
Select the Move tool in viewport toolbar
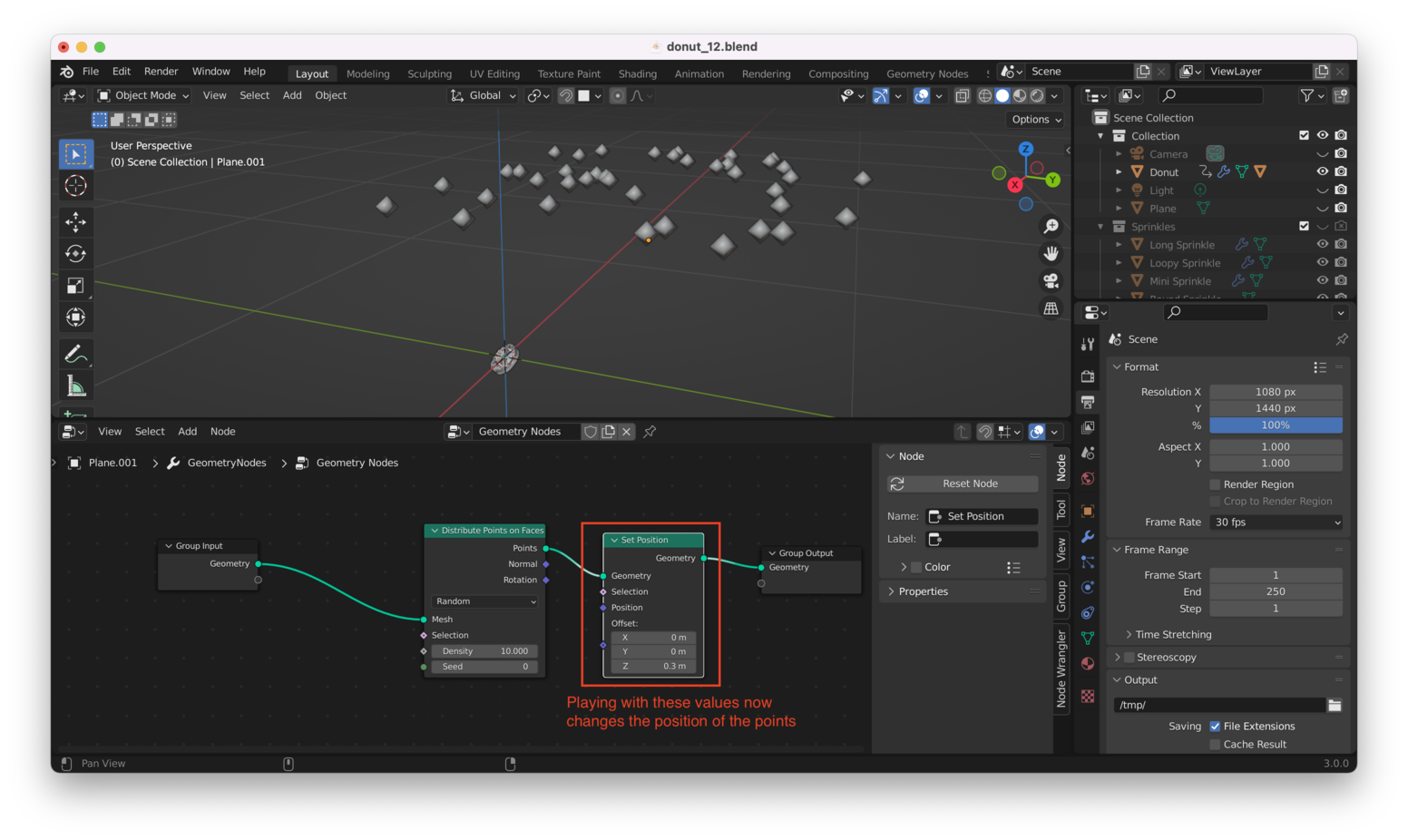(76, 221)
